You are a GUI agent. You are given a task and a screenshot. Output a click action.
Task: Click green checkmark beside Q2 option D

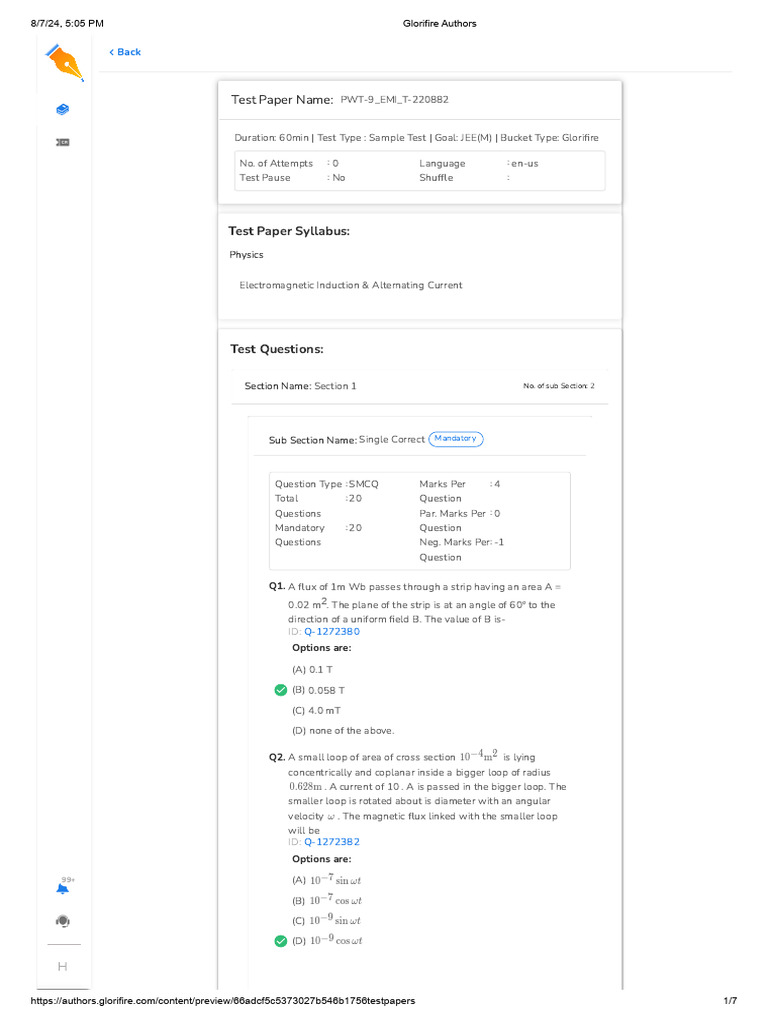click(280, 941)
